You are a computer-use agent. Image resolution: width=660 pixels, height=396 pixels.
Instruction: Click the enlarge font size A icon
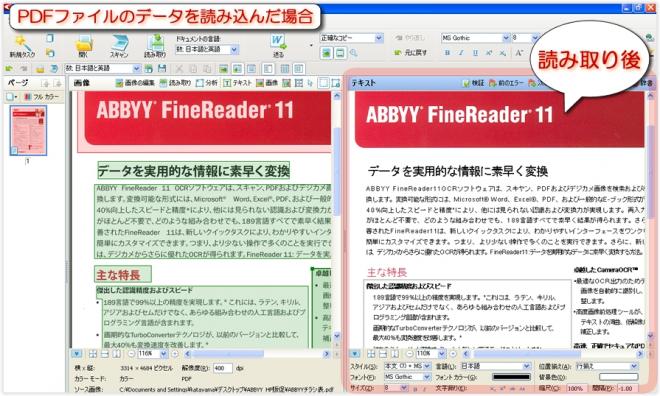[519, 53]
